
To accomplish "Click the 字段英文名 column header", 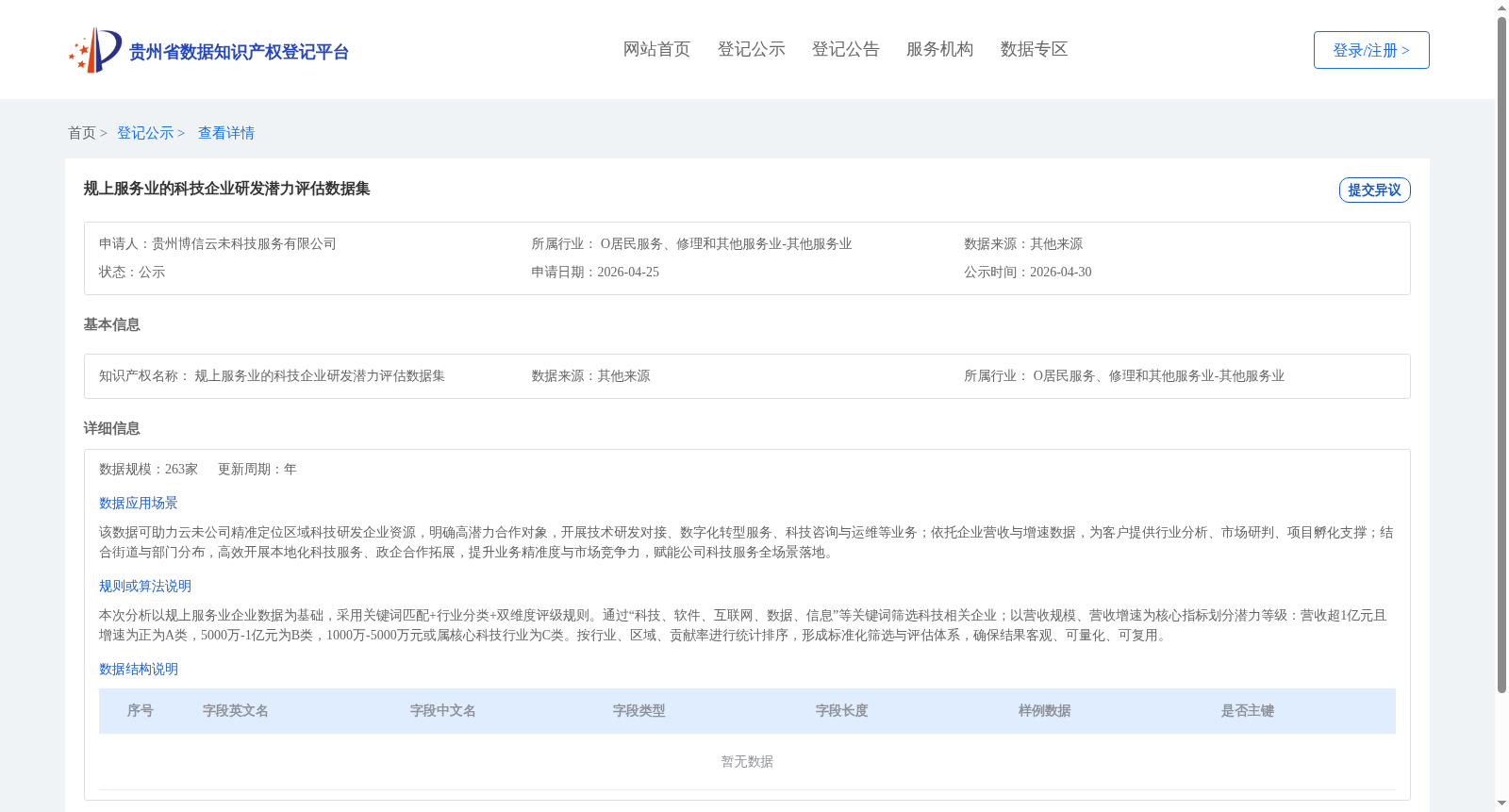I will (x=236, y=710).
